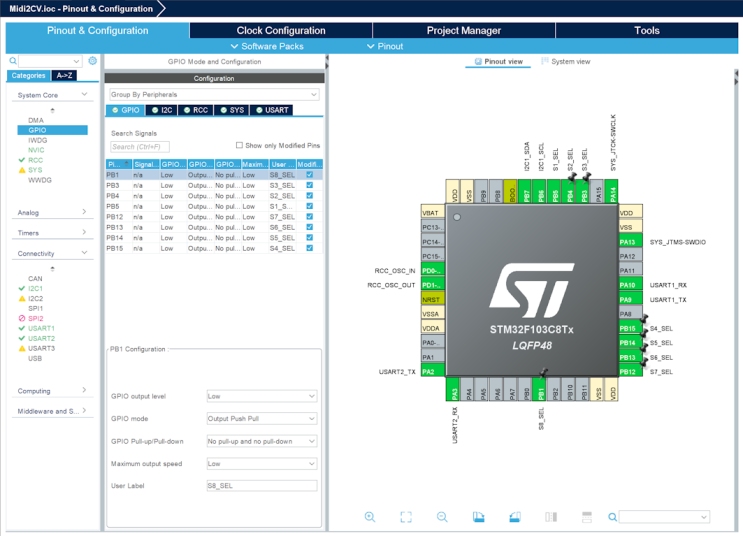Enable Show only Modified Pins checkbox
The width and height of the screenshot is (743, 536).
coord(240,145)
